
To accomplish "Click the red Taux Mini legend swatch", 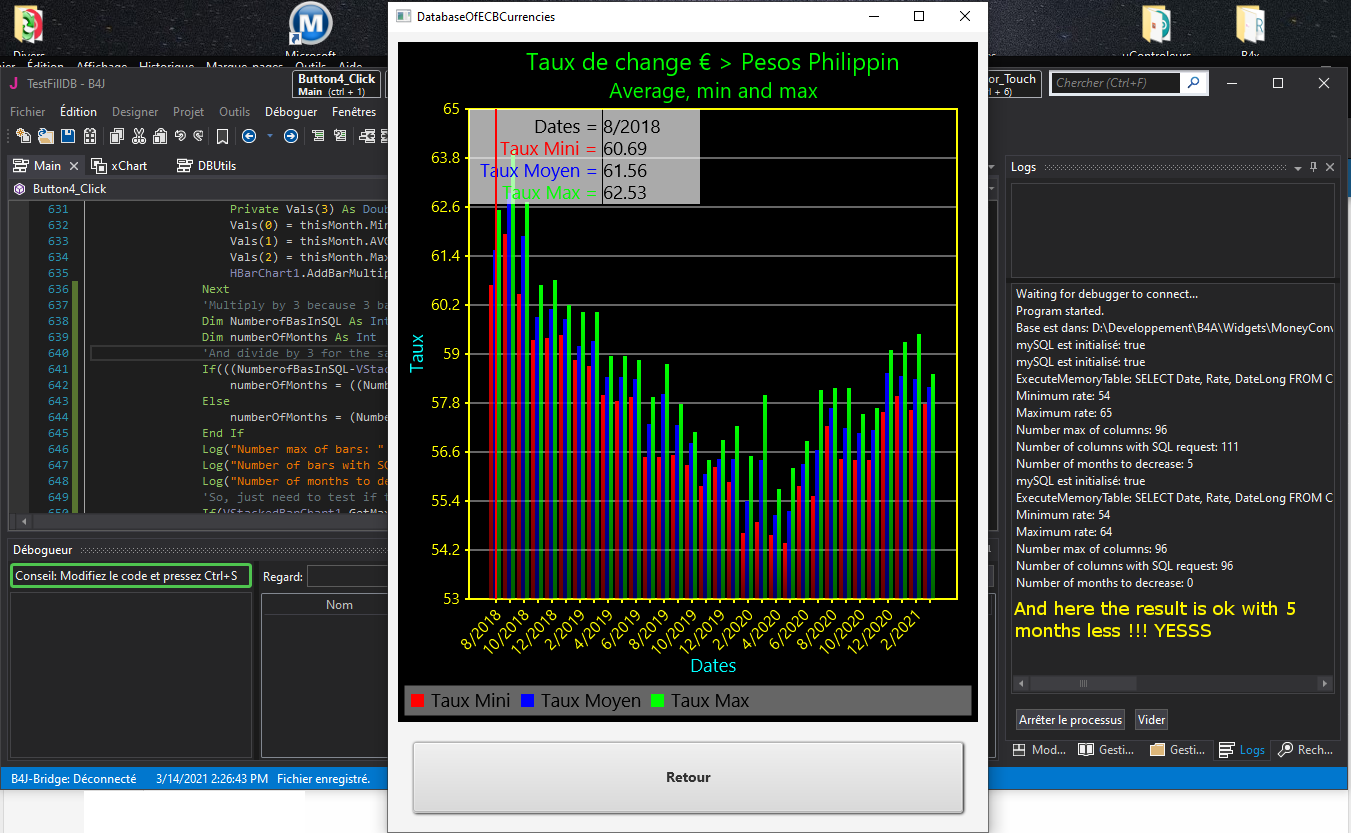I will pos(418,701).
